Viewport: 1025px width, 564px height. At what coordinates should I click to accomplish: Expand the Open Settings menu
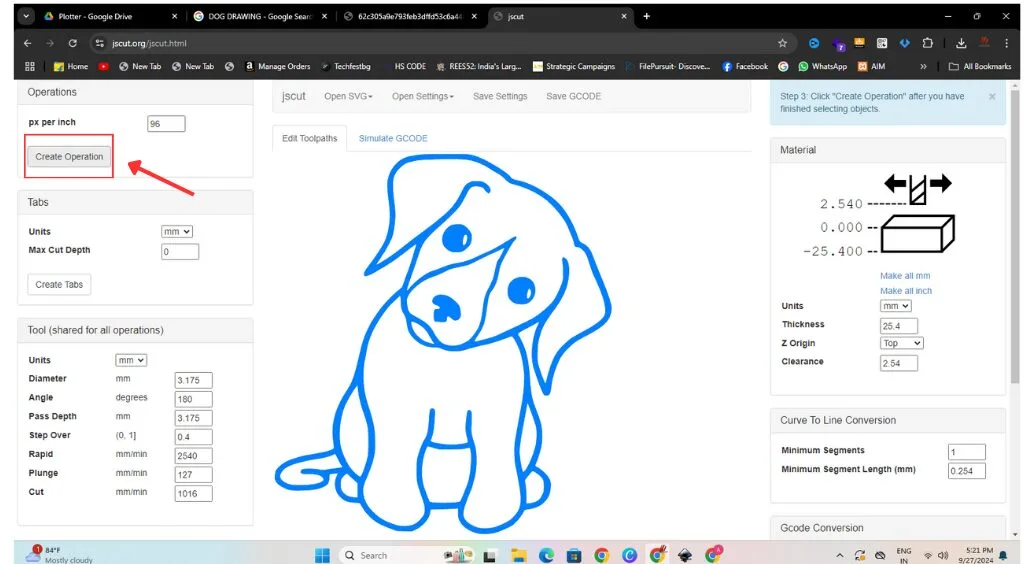[422, 97]
